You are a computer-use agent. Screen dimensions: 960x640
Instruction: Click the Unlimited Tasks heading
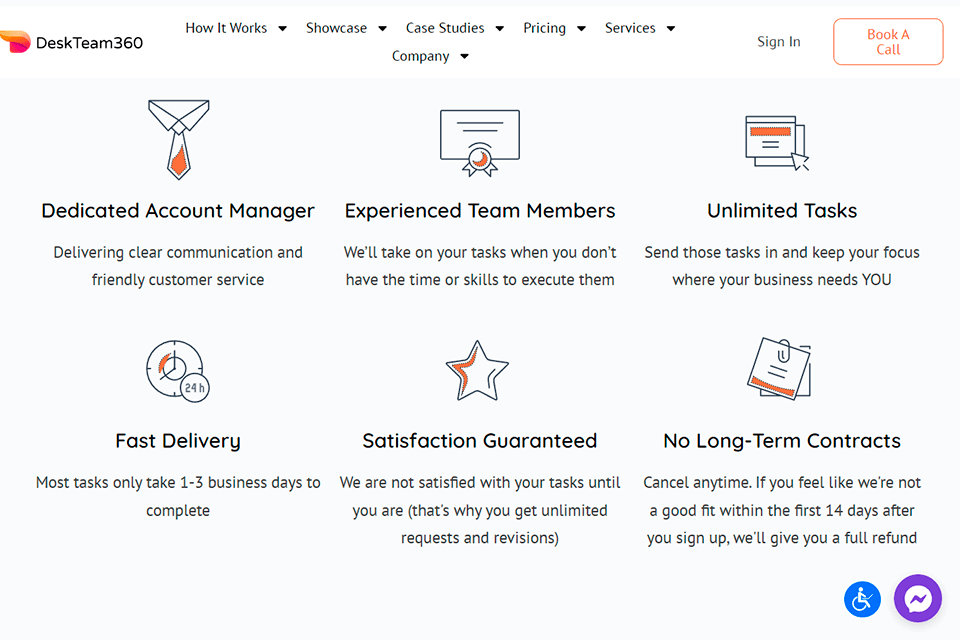pos(782,211)
